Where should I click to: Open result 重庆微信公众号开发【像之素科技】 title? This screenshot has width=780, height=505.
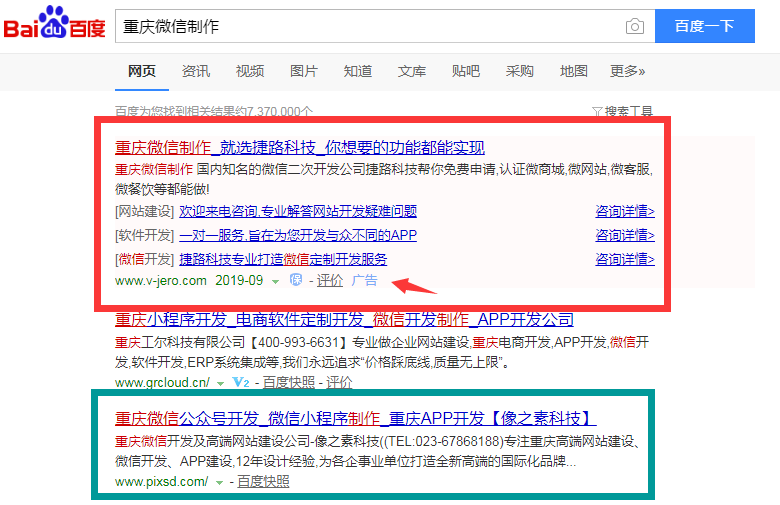pyautogui.click(x=356, y=418)
